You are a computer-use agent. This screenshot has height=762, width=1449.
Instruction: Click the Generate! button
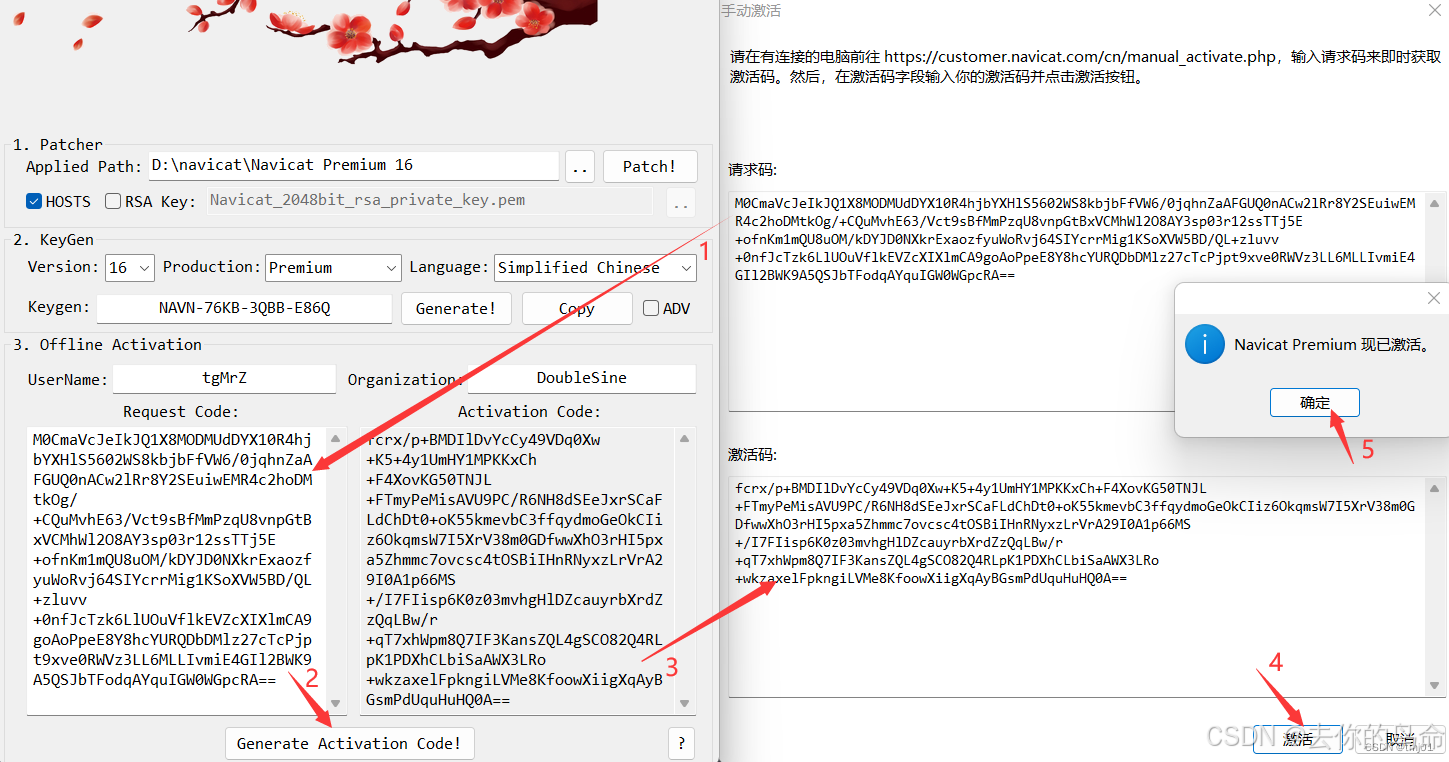[456, 308]
